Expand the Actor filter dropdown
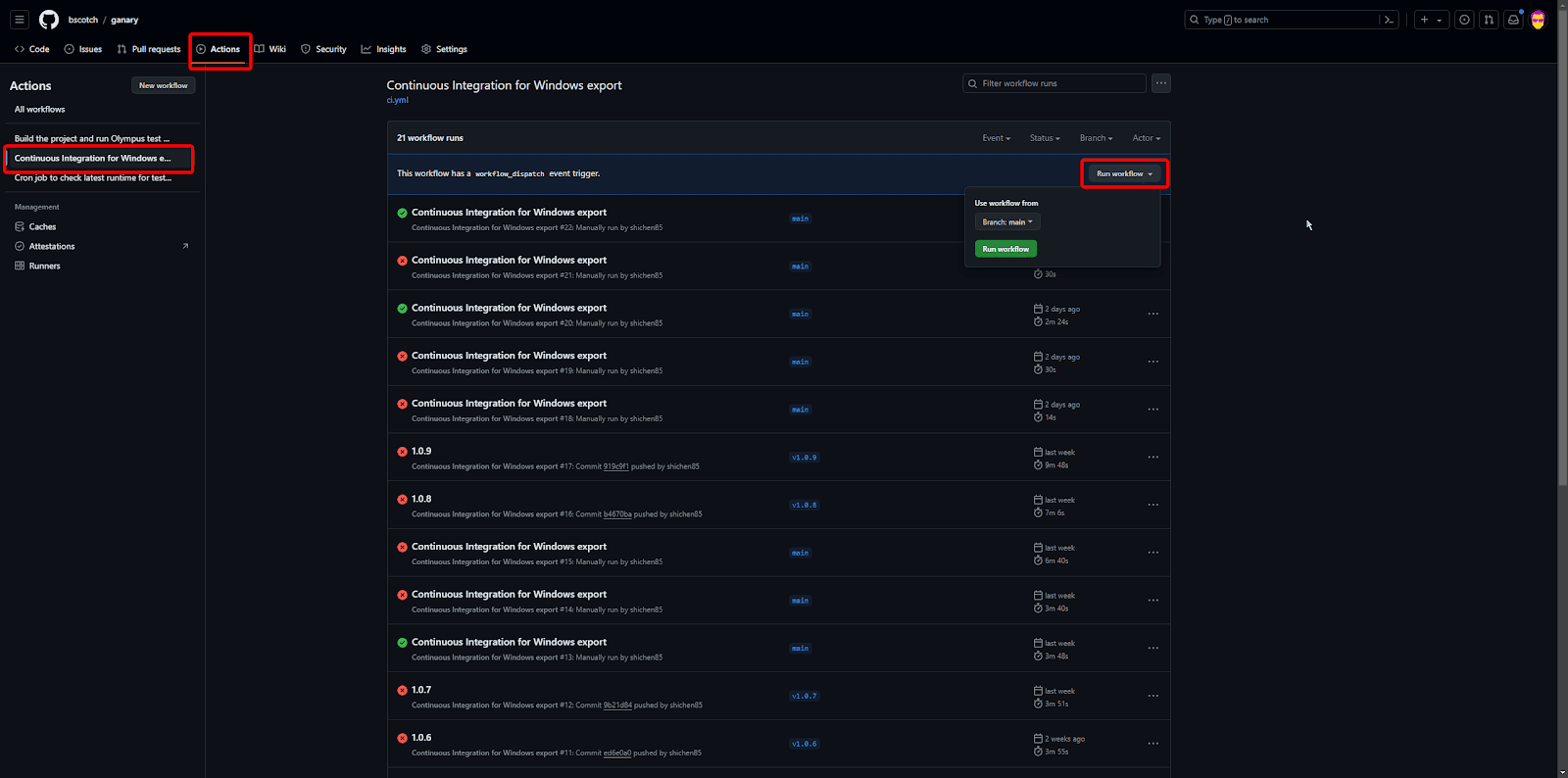Screen dimensions: 1568x778 point(1146,138)
